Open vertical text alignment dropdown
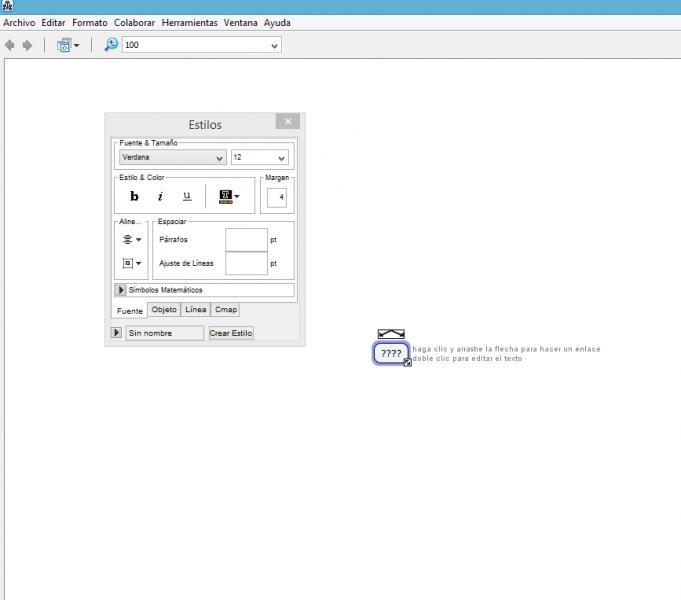Screen dimensions: 681x600 132,263
